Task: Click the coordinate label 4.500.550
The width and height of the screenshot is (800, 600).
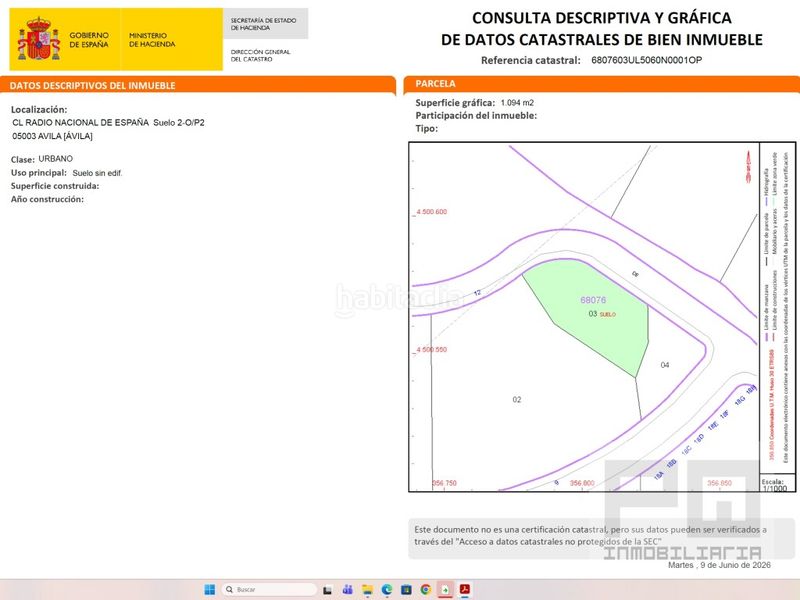Action: [432, 349]
